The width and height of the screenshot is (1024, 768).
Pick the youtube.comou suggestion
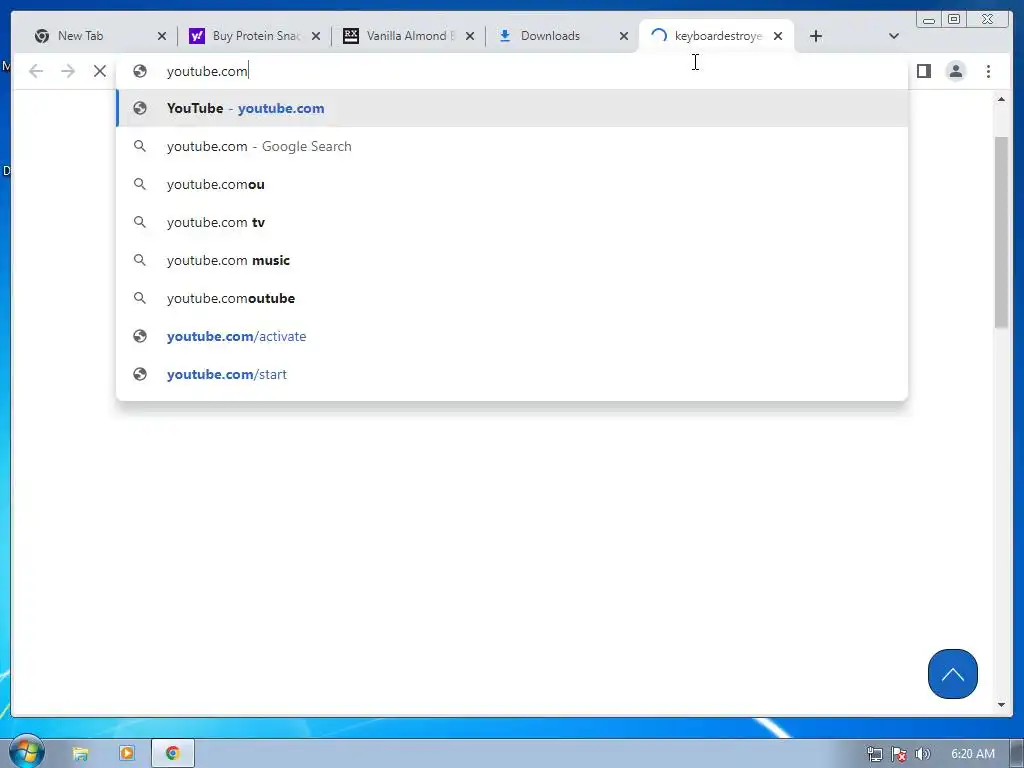click(512, 184)
